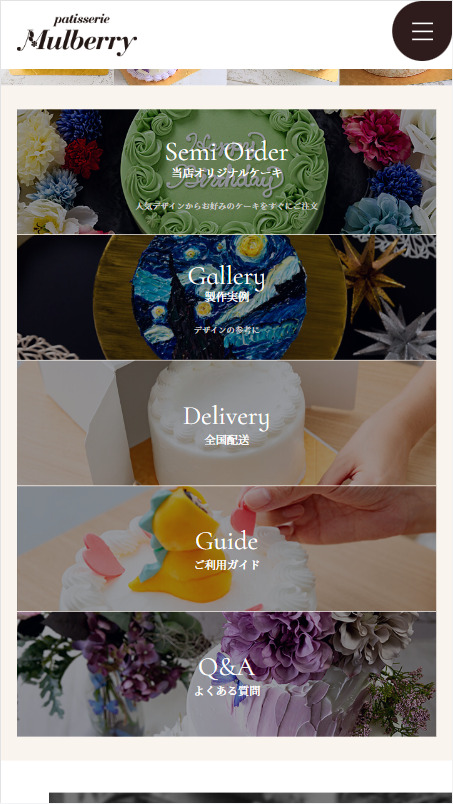This screenshot has height=804, width=453.
Task: Open the Guide heading
Action: click(226, 541)
